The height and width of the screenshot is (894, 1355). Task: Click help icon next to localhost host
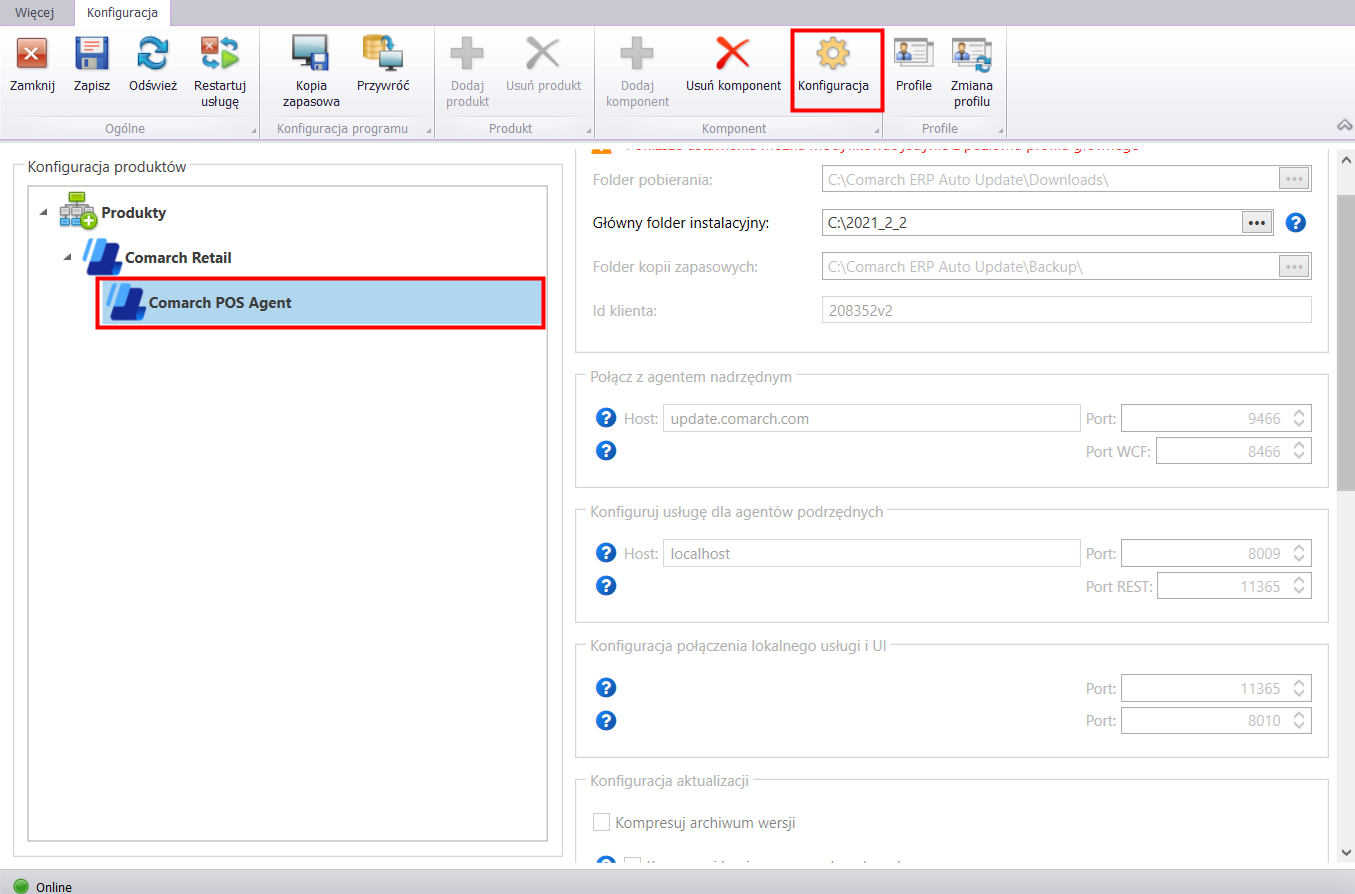(605, 553)
